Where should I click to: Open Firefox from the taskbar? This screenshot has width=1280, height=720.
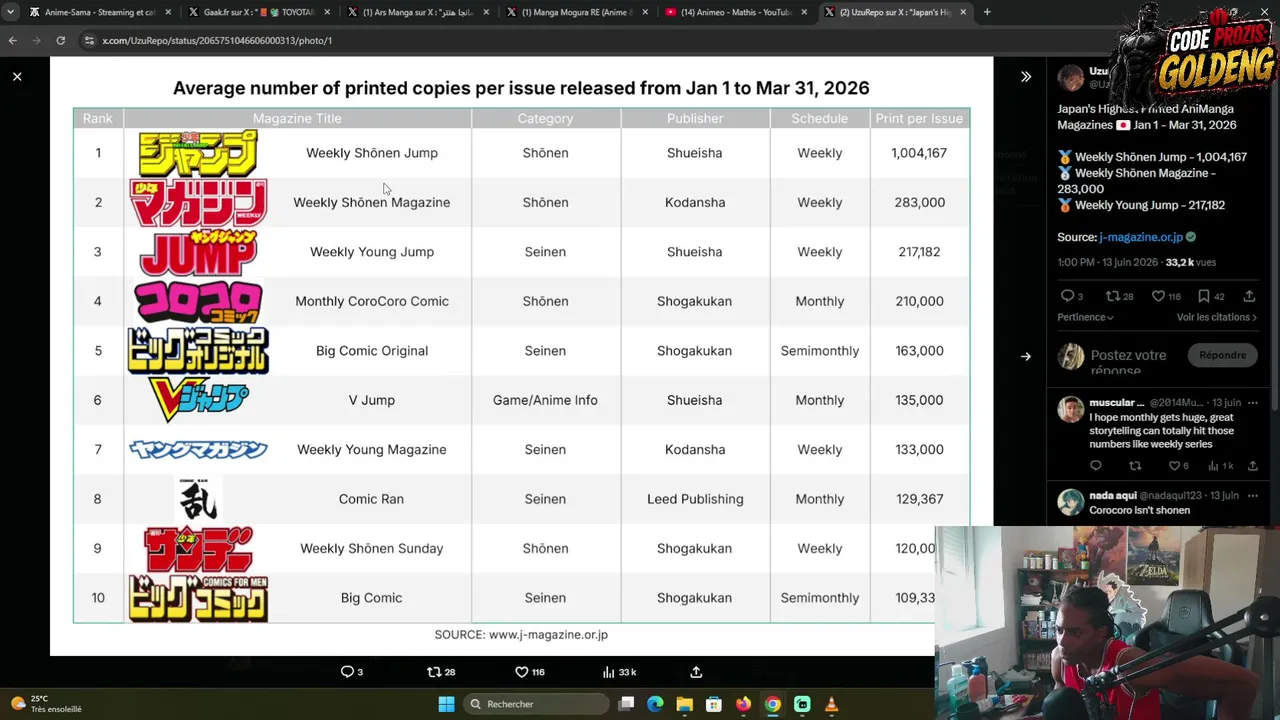click(743, 704)
